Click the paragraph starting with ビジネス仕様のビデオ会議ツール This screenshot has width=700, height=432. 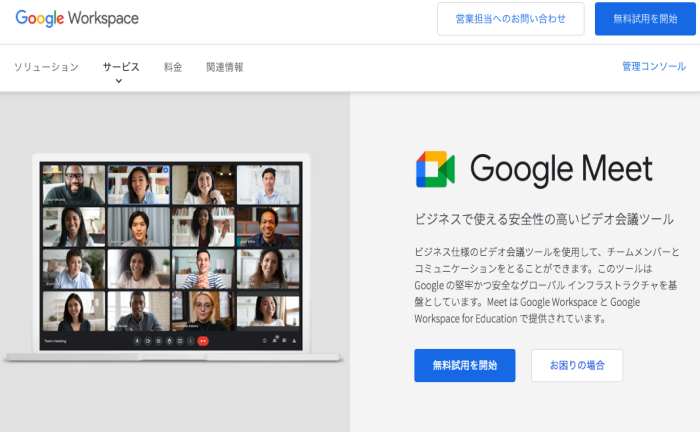coord(547,285)
